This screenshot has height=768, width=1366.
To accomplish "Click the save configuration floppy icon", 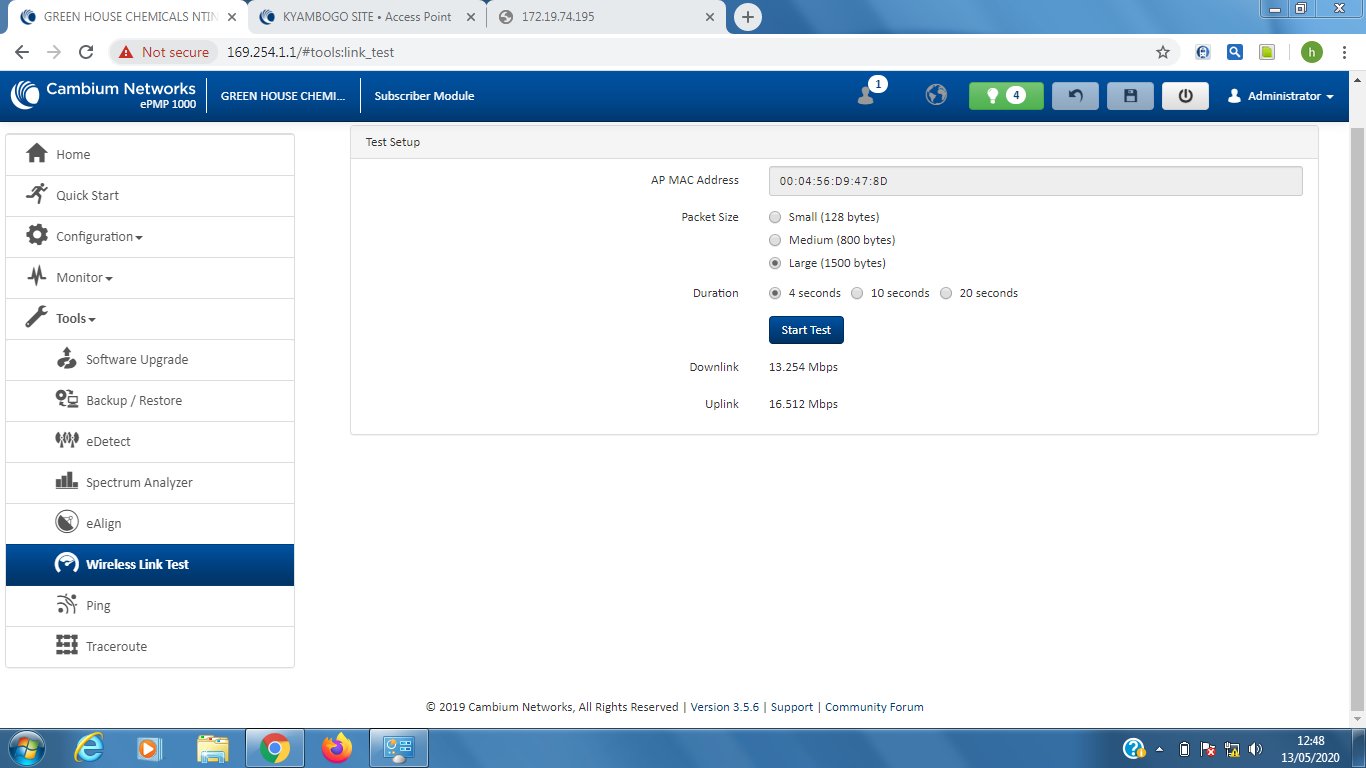I will point(1130,96).
